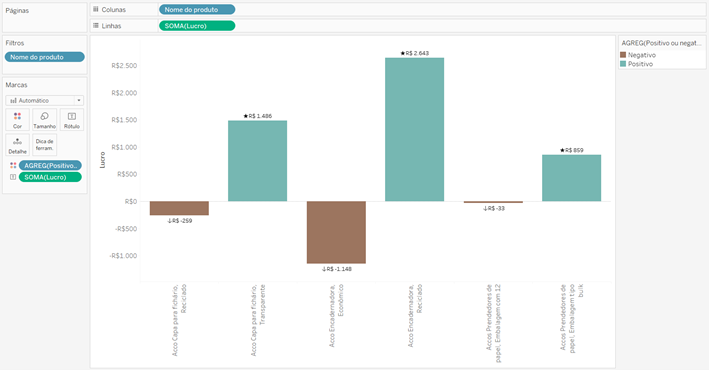
Task: Open the Tamanho size marks card
Action: [44, 120]
